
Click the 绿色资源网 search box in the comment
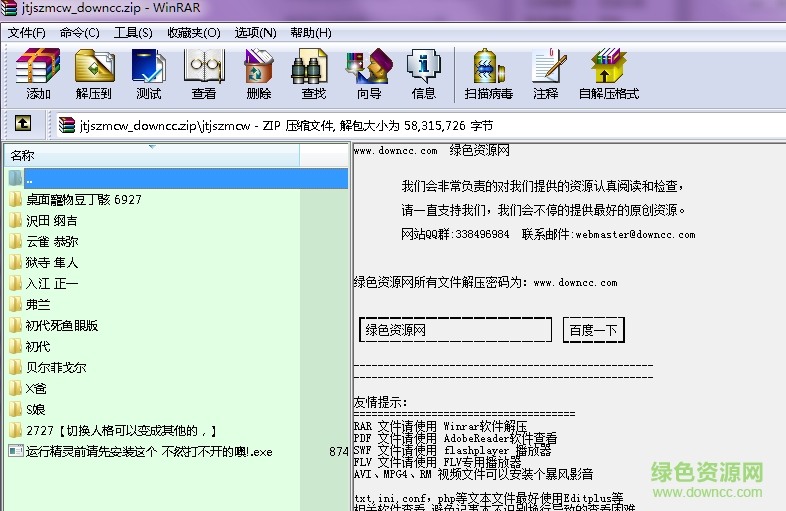[x=455, y=330]
